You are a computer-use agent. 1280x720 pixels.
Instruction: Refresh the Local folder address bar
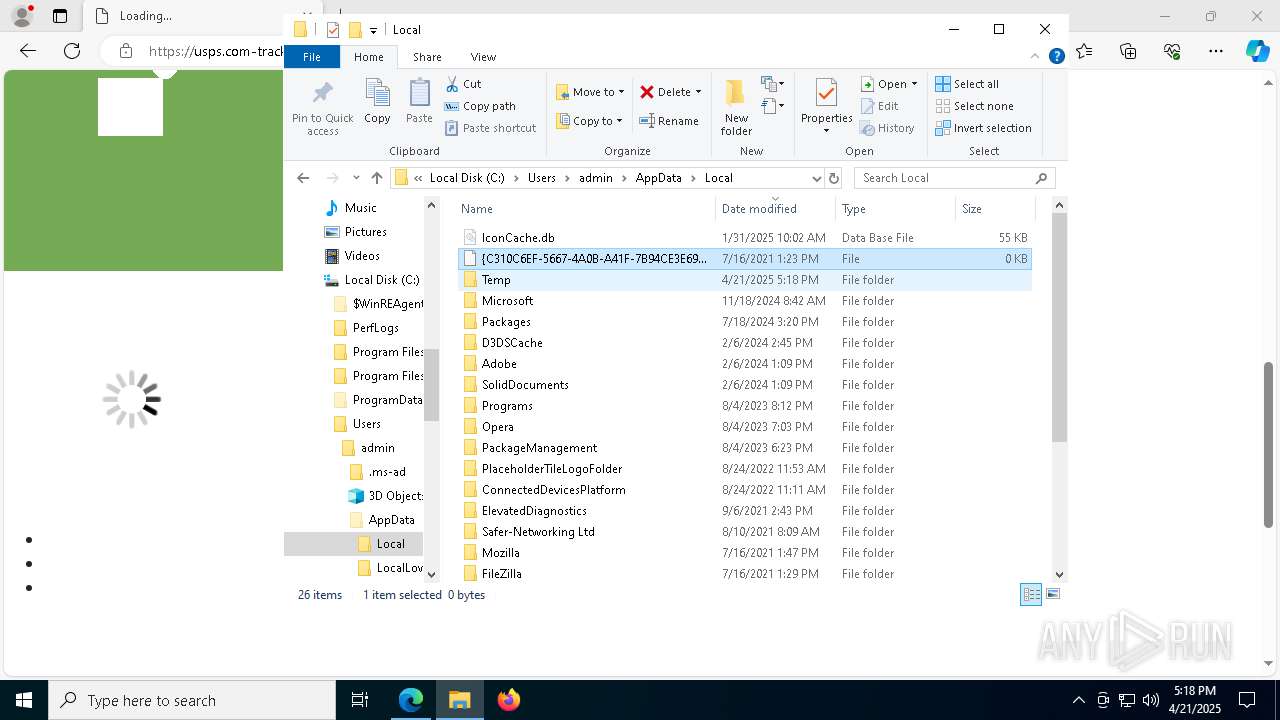tap(834, 178)
